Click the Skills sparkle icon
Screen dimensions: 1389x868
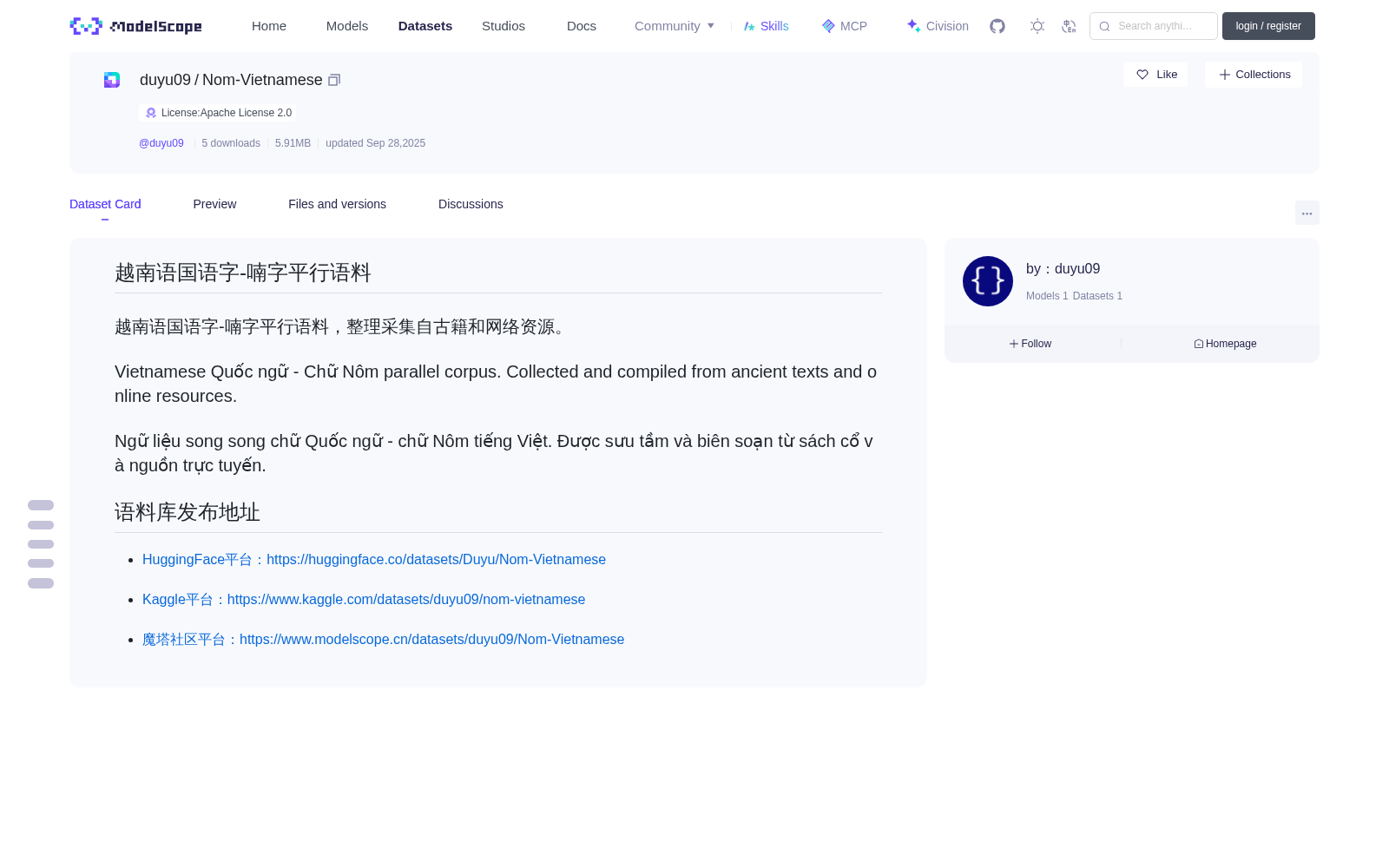pyautogui.click(x=749, y=26)
